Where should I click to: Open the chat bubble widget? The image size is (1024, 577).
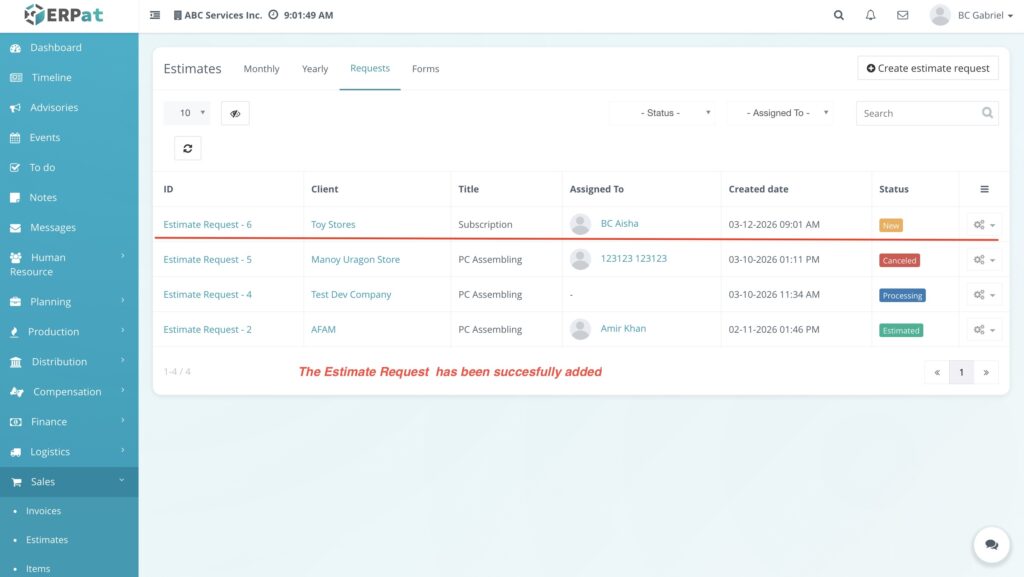tap(991, 545)
